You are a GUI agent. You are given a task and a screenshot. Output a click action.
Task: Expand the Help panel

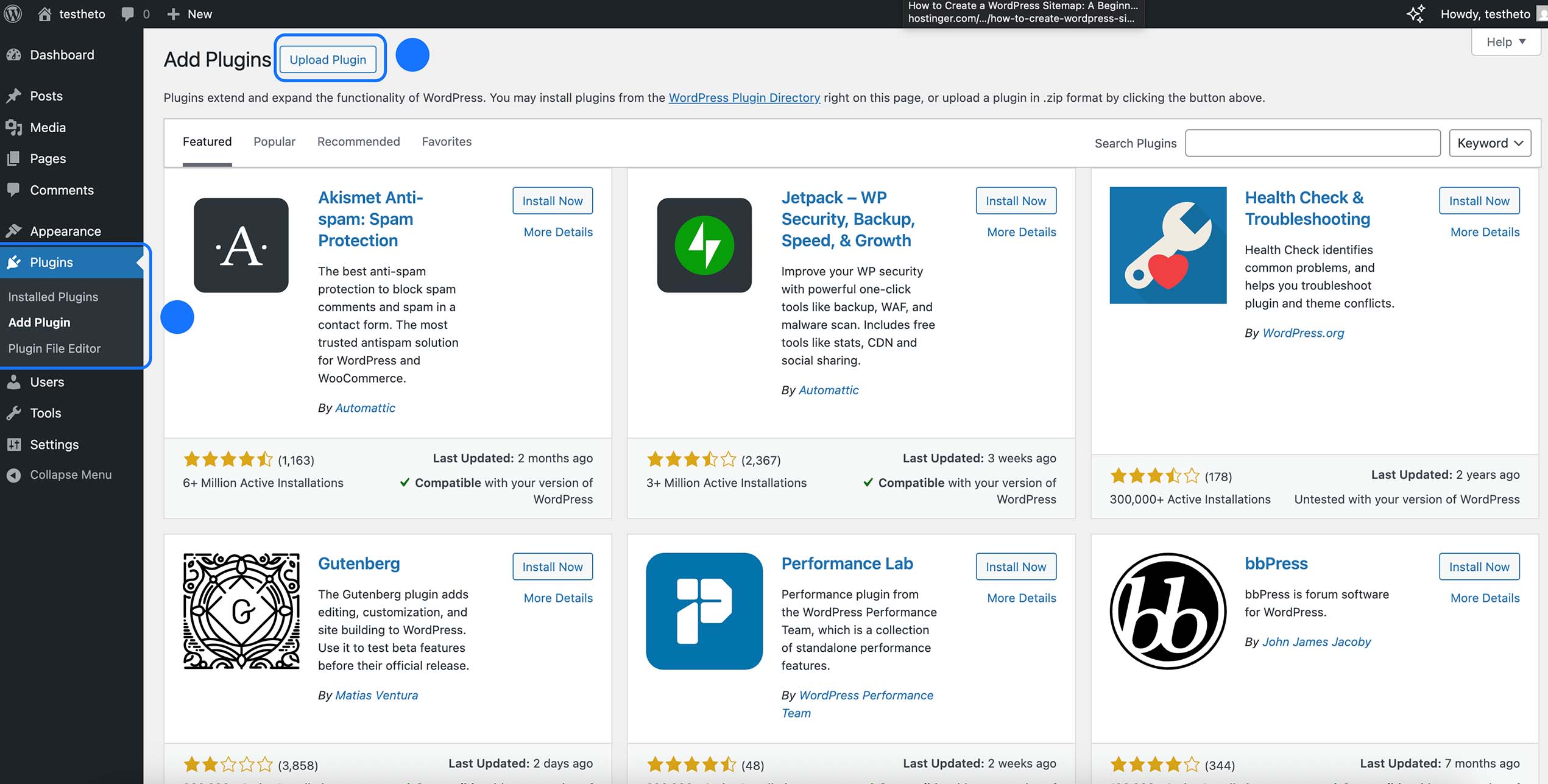[x=1505, y=41]
